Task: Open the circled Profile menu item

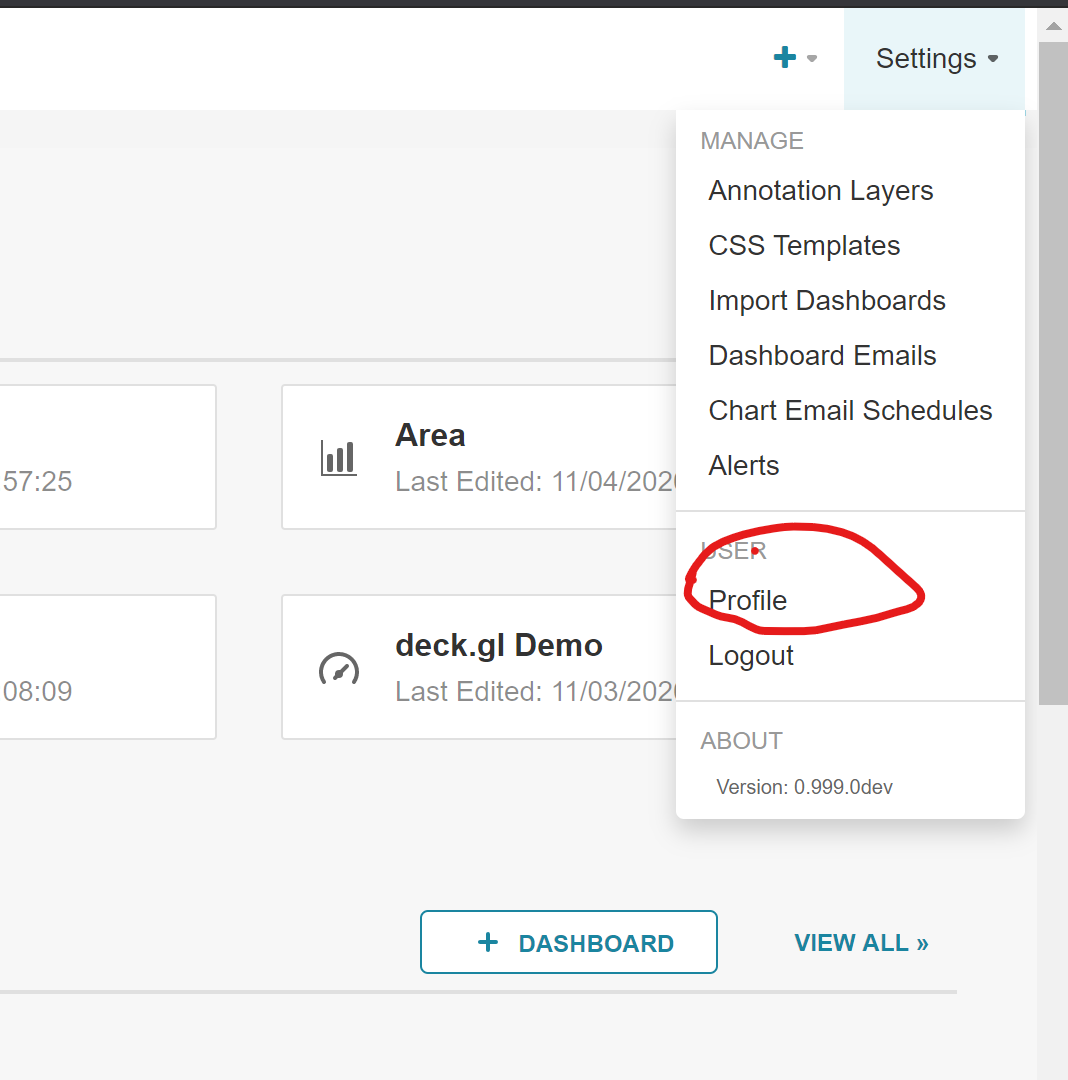Action: coord(747,600)
